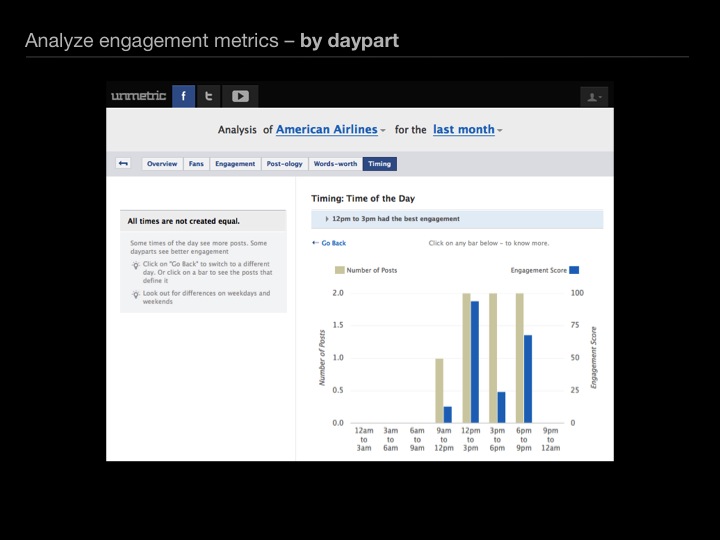The height and width of the screenshot is (540, 720).
Task: Click the lightbulb icon beside 'Look out for differences' tip
Action: pos(135,294)
